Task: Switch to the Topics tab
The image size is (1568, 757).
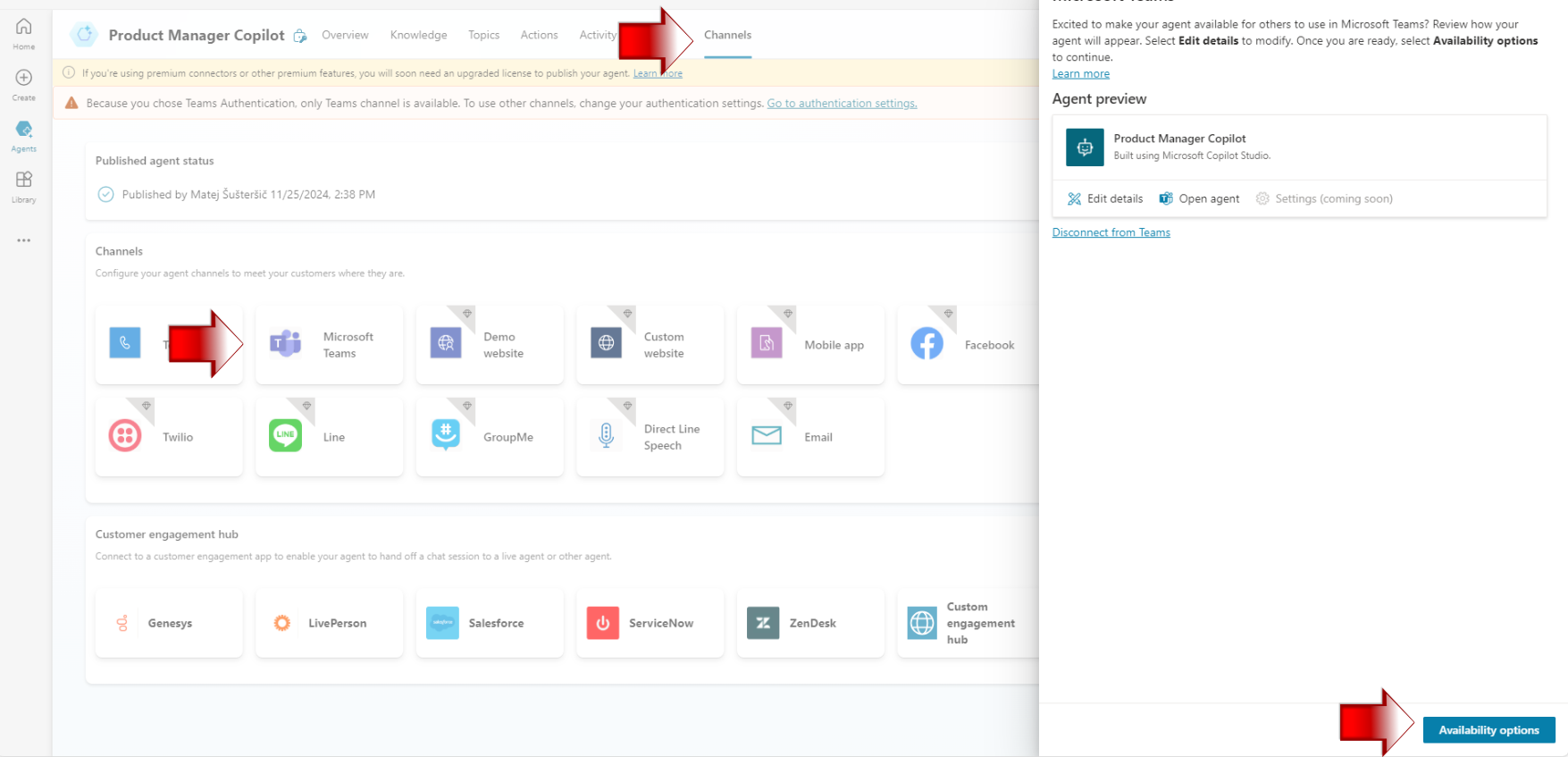Action: [483, 35]
